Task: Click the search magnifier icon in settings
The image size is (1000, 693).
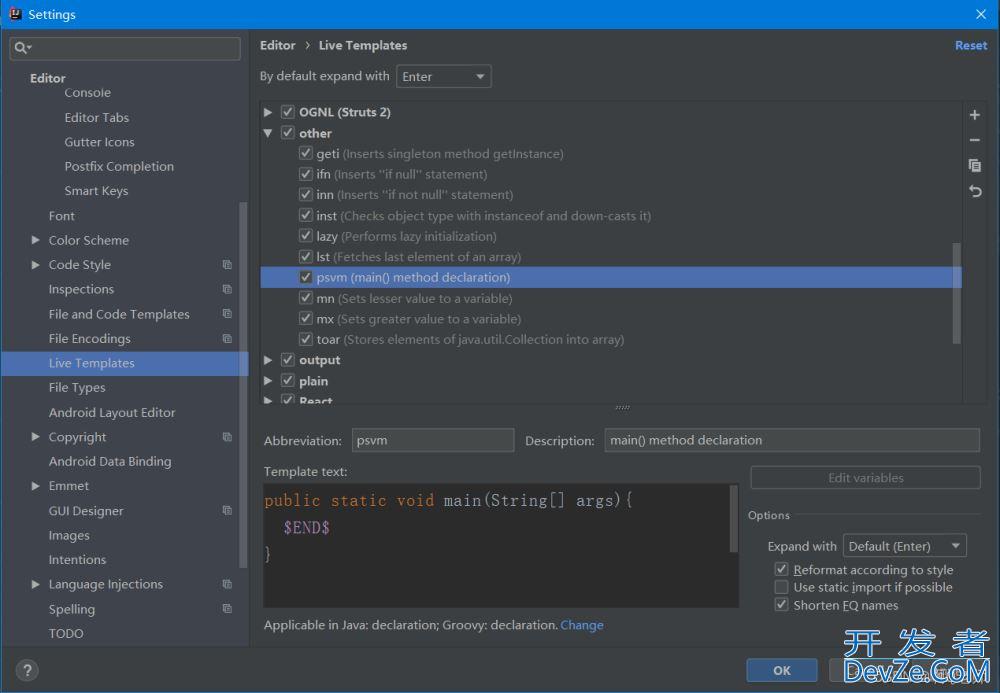Action: [x=21, y=48]
